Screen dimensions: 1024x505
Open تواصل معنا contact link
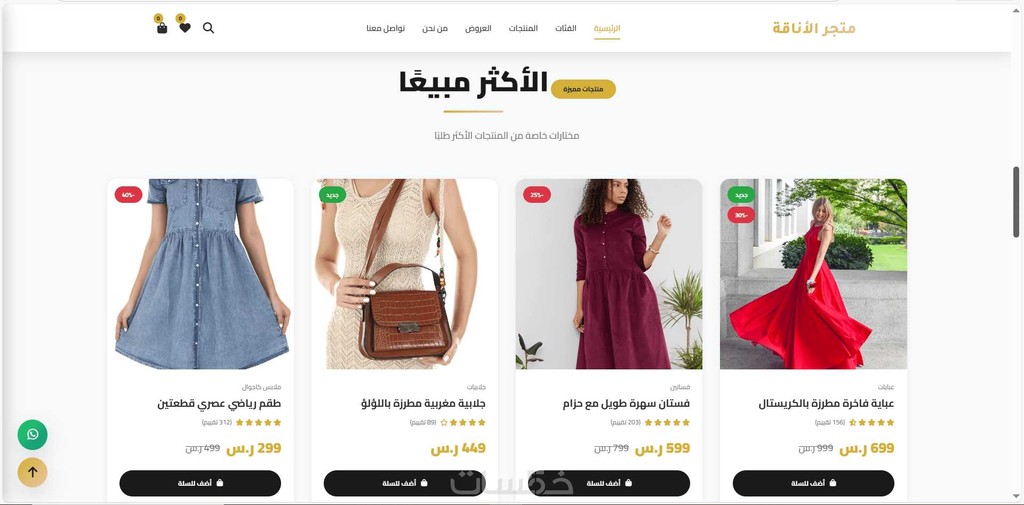point(385,28)
